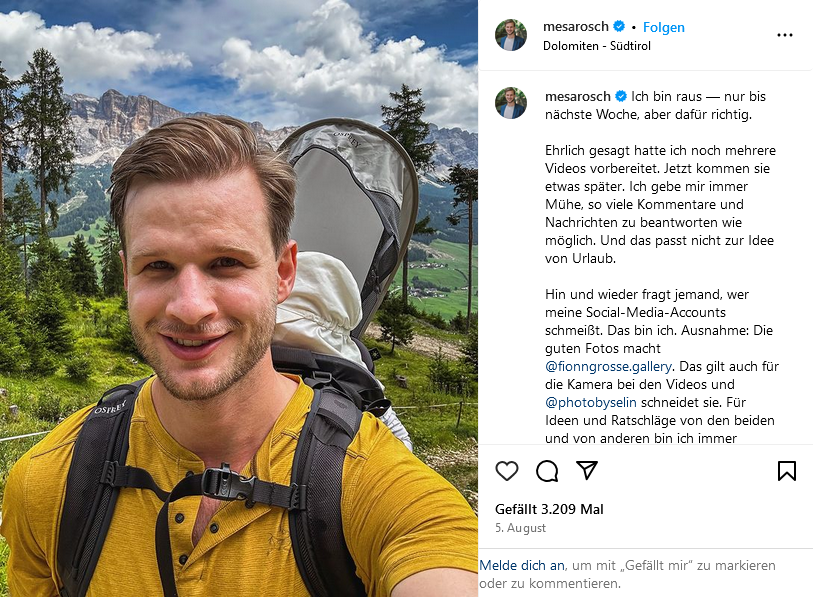Click the profile avatar beside the caption
The image size is (813, 597).
(x=511, y=103)
